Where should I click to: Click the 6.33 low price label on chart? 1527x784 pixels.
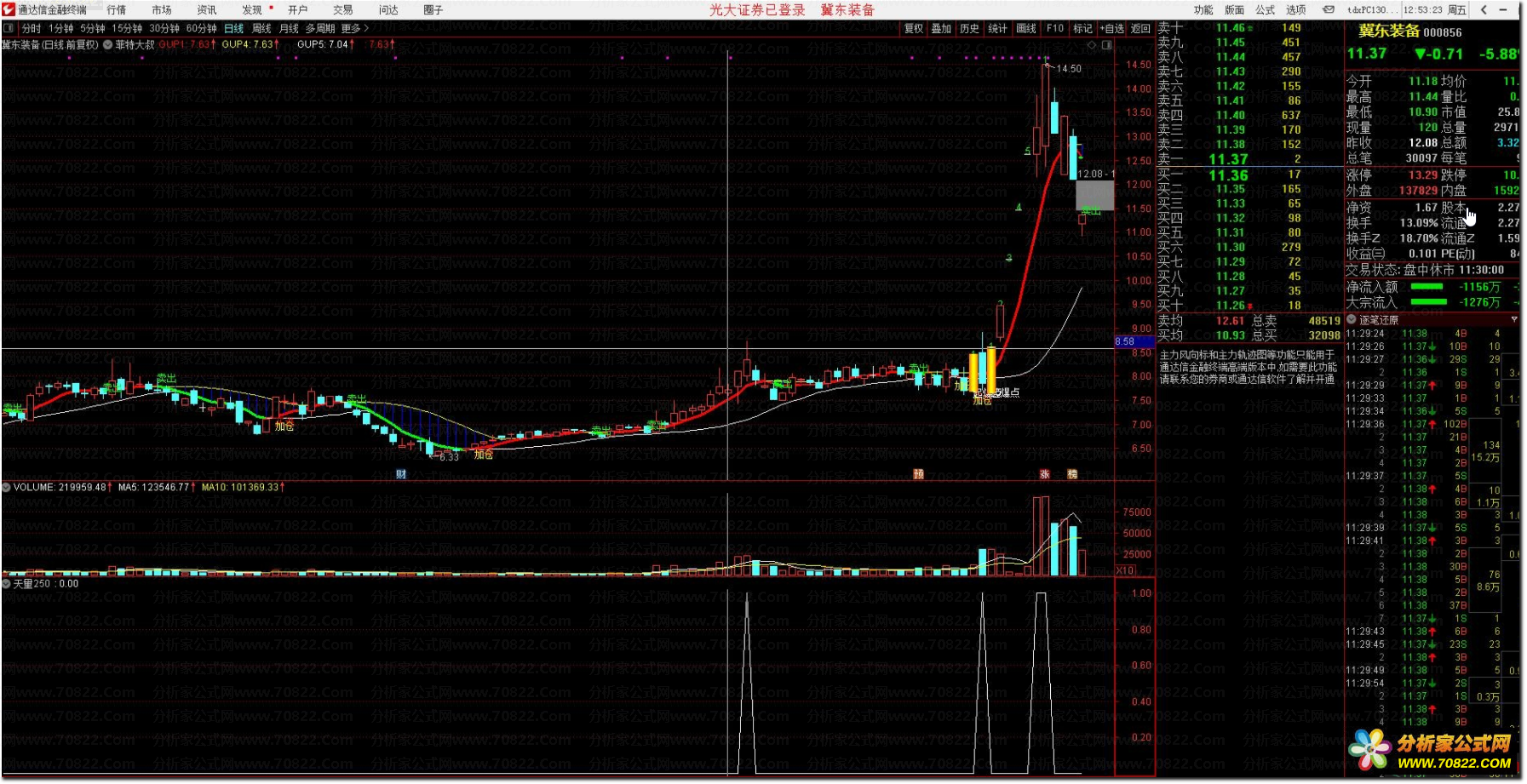[x=449, y=457]
